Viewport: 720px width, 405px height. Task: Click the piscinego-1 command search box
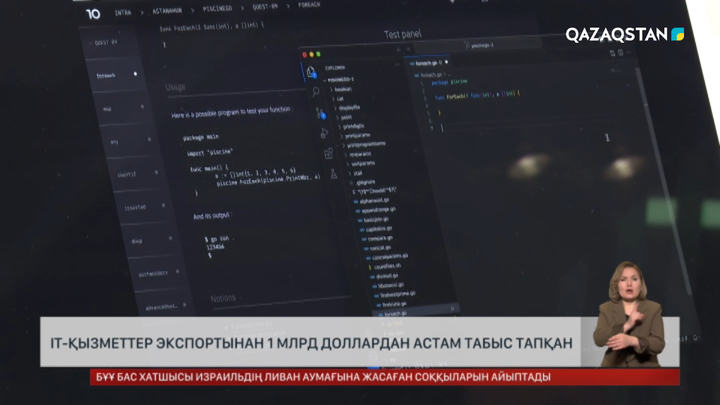tap(479, 45)
